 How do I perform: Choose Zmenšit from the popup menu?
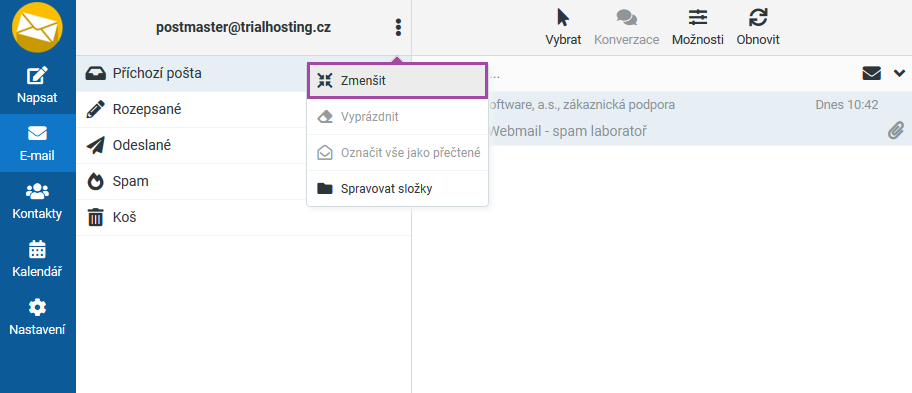(397, 81)
